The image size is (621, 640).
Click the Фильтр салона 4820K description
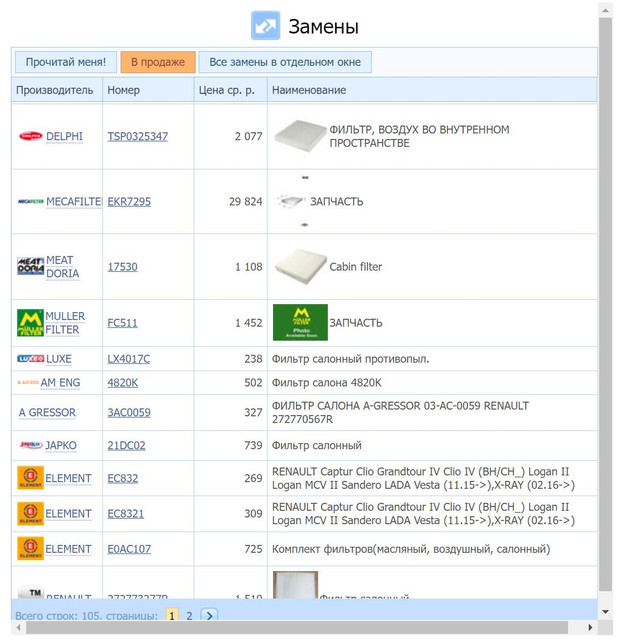(327, 383)
